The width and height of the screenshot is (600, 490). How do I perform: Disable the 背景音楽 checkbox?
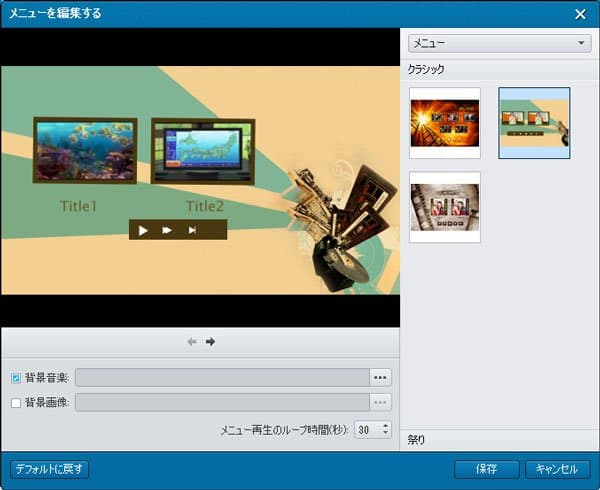(x=15, y=378)
